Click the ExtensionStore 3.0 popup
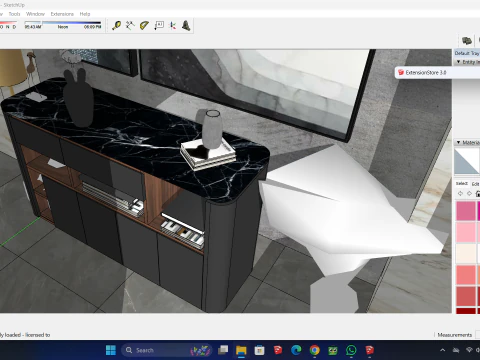 [x=437, y=72]
